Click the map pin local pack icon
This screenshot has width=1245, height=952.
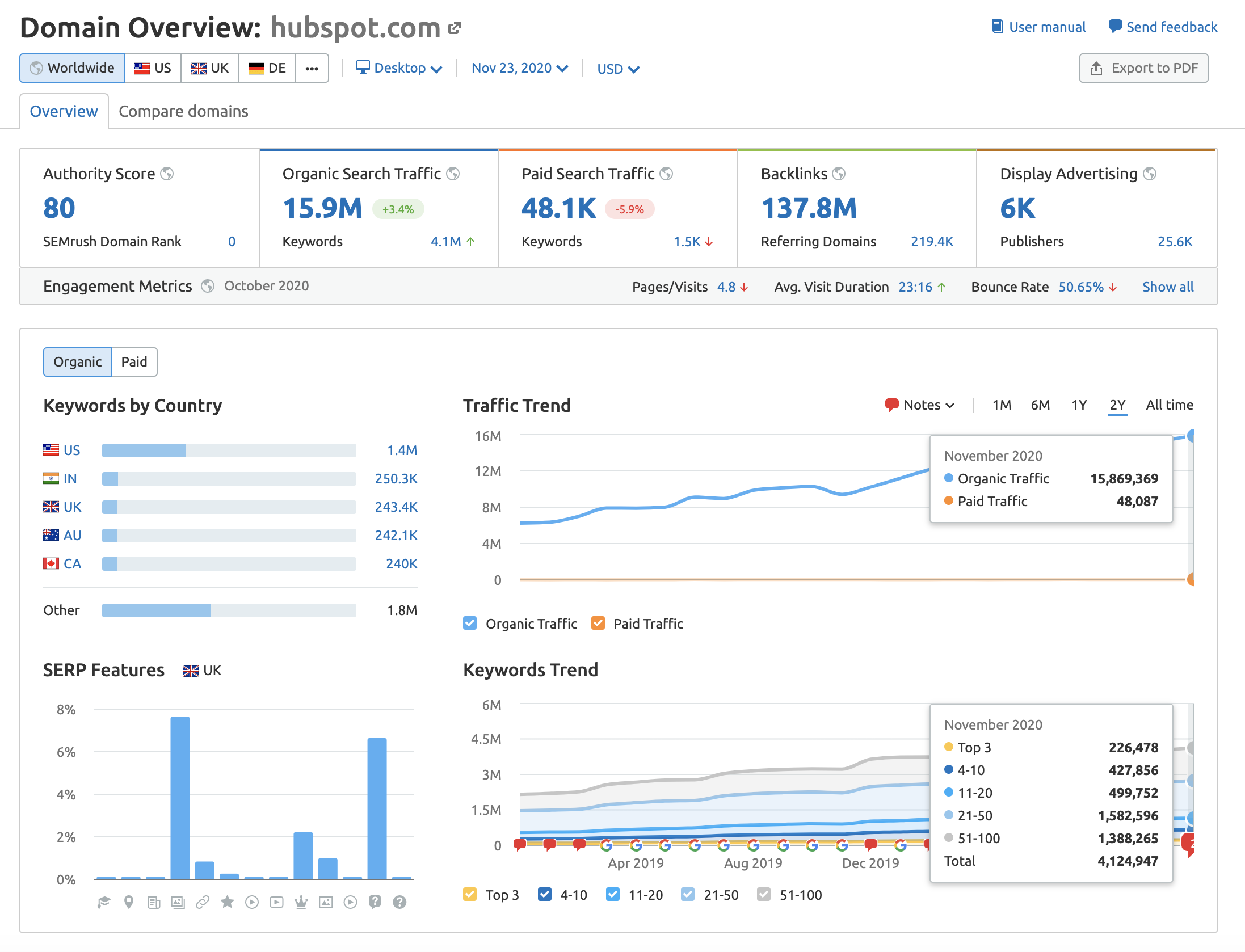(129, 902)
